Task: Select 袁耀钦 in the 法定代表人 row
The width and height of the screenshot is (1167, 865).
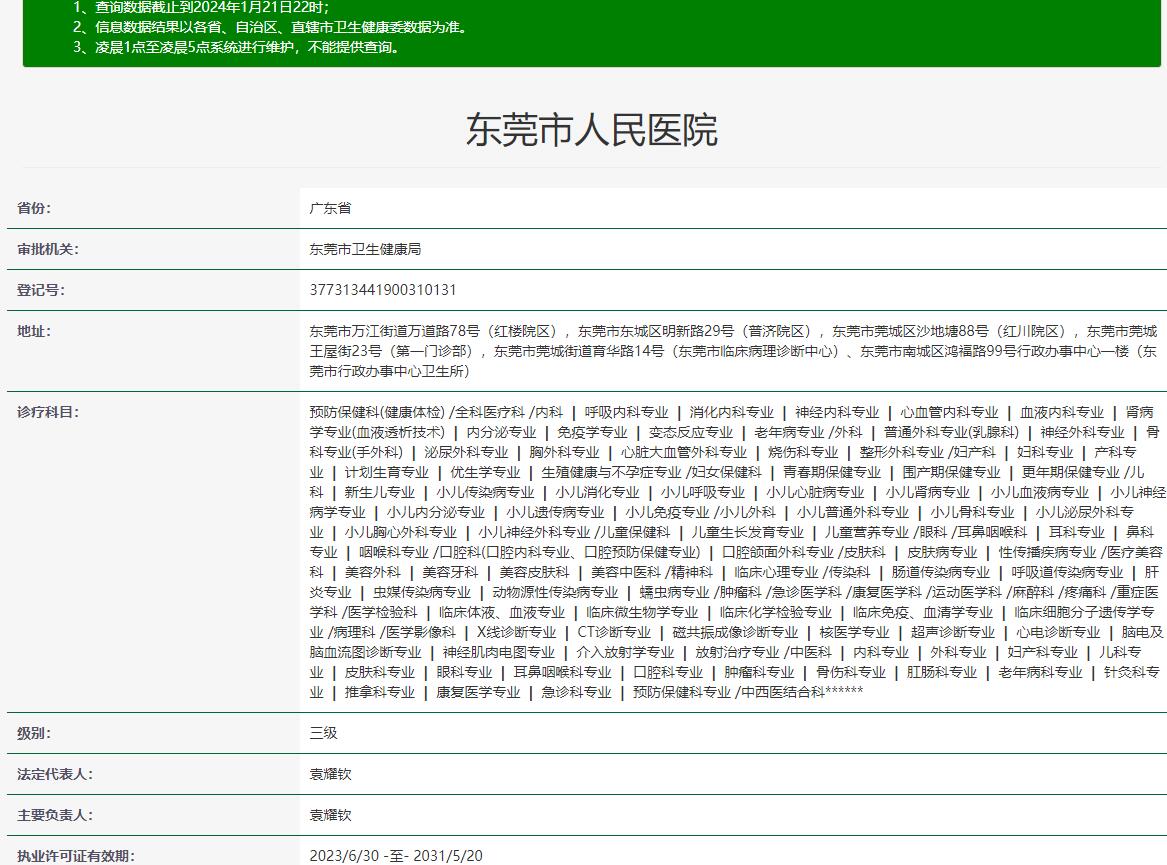Action: [x=330, y=774]
